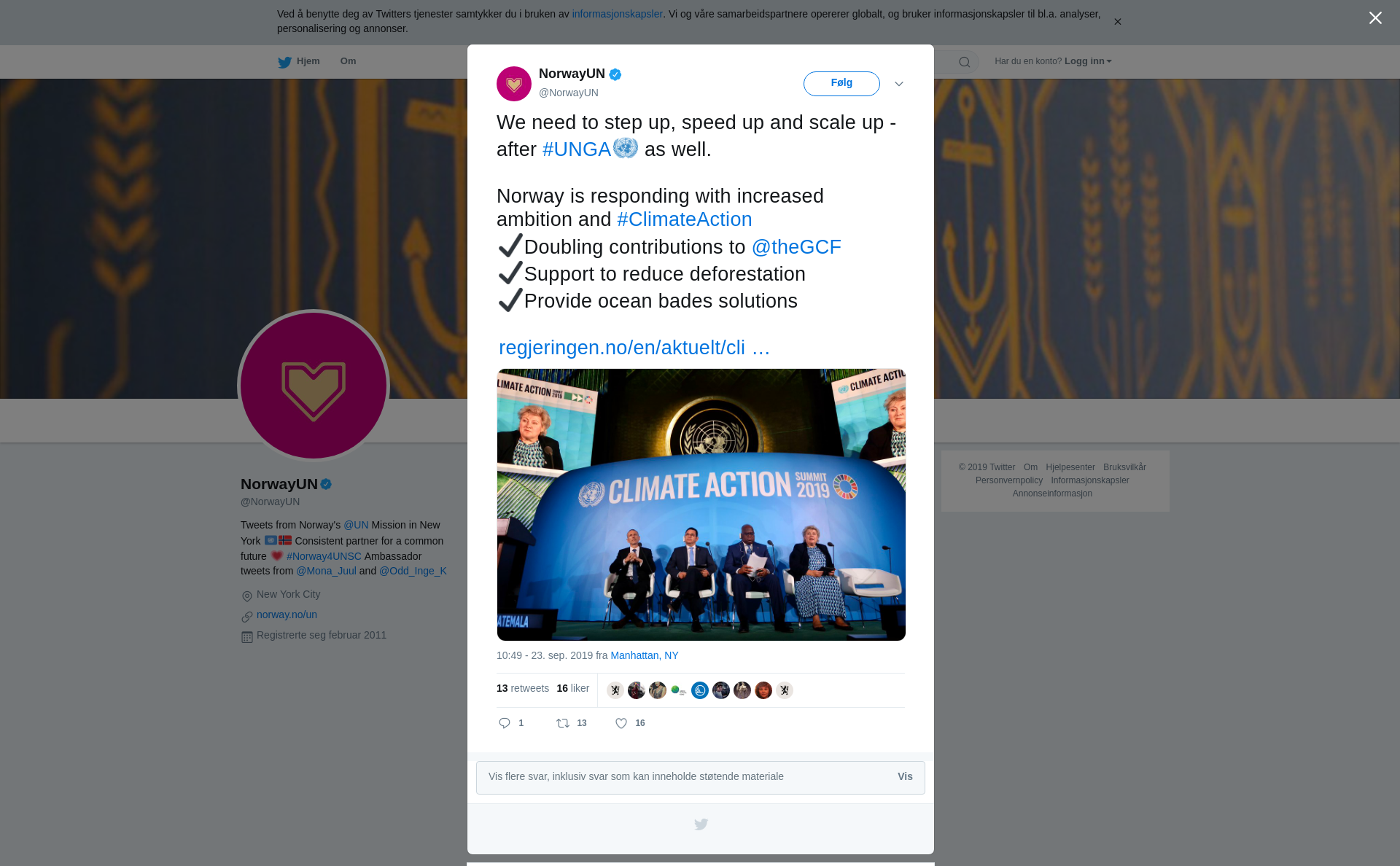Show more replies with Vis
1400x866 pixels.
(x=905, y=776)
